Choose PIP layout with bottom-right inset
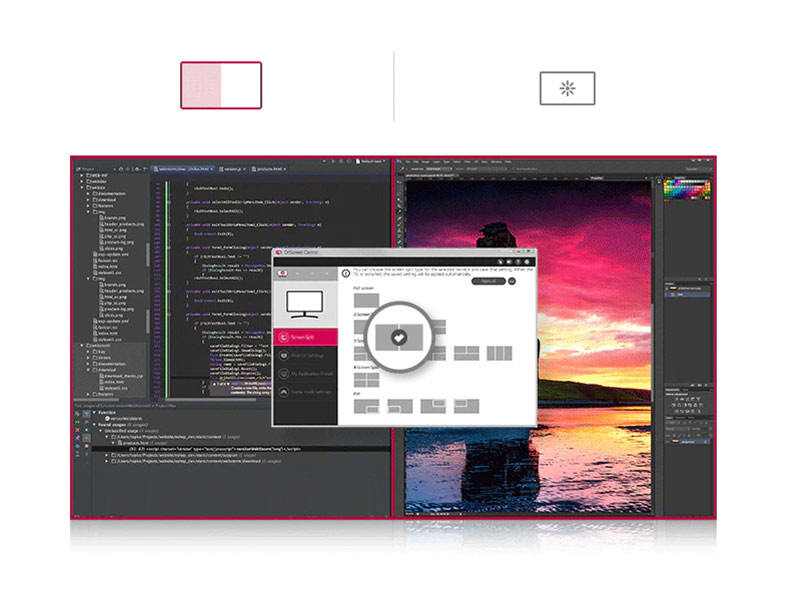Viewport: 800px width, 600px height. pyautogui.click(x=366, y=406)
